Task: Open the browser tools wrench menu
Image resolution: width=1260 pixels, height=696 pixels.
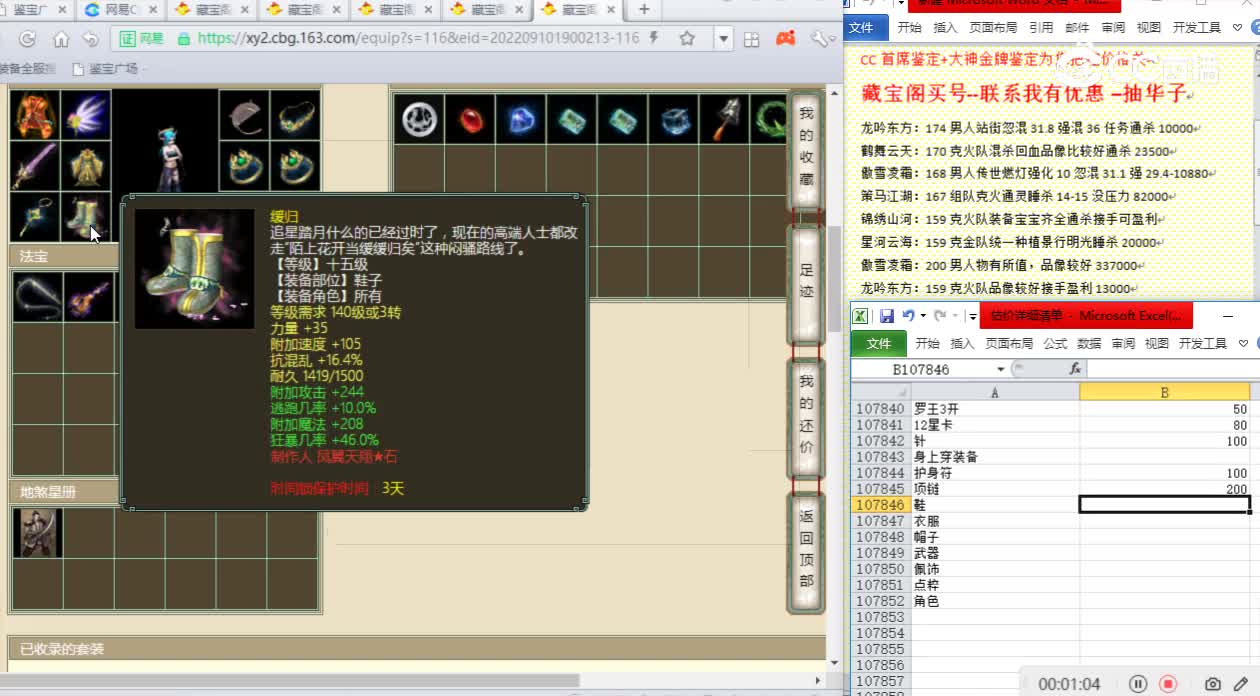Action: pos(820,39)
